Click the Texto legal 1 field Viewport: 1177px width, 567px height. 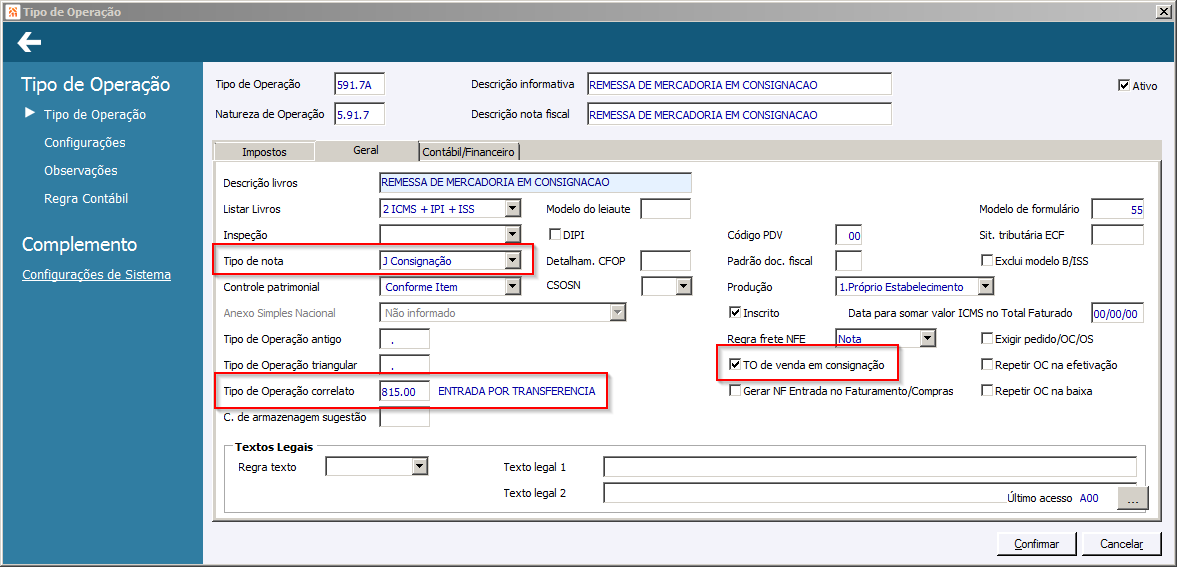(870, 467)
